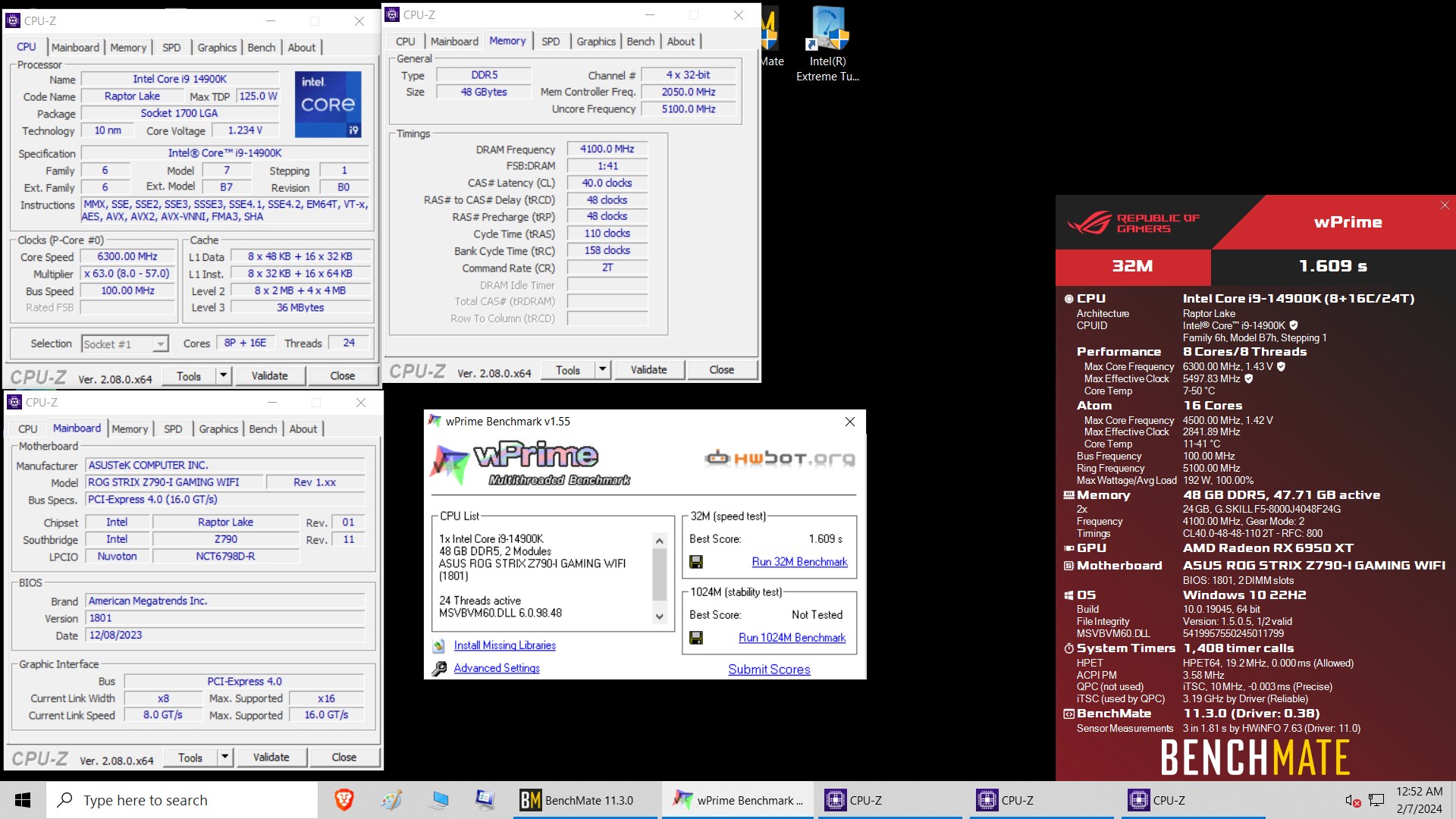This screenshot has width=1456, height=819.
Task: Click the Model field ROG STRIX Z790-I GAMING WIFI
Action: coord(174,482)
